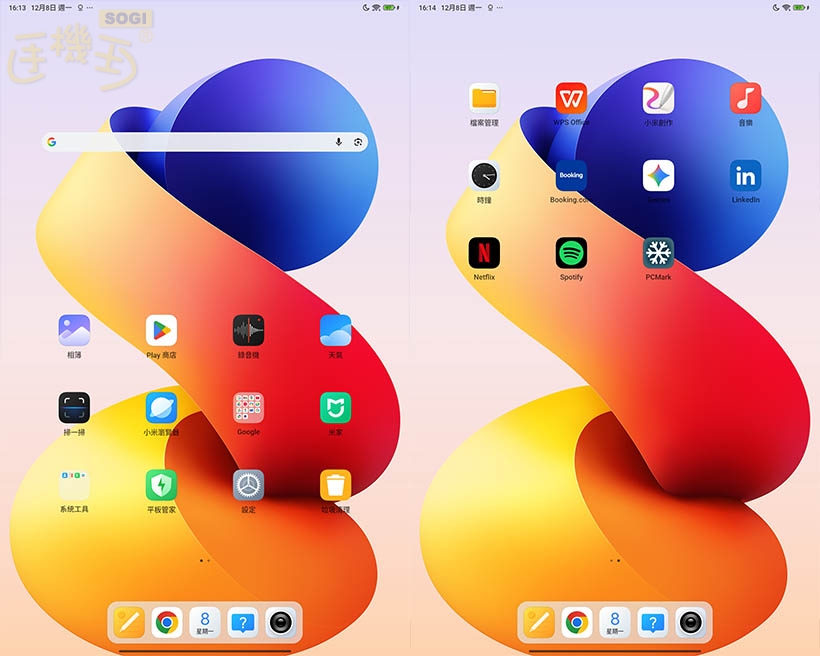Viewport: 820px width, 656px height.
Task: Start a Google Lens camera search
Action: (x=359, y=142)
